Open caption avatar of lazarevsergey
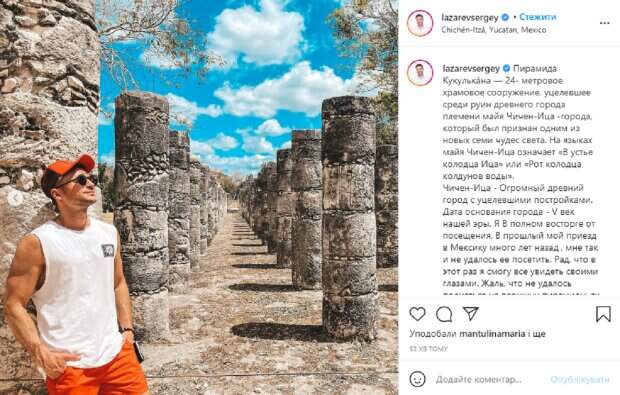620x395 pixels. [x=420, y=73]
